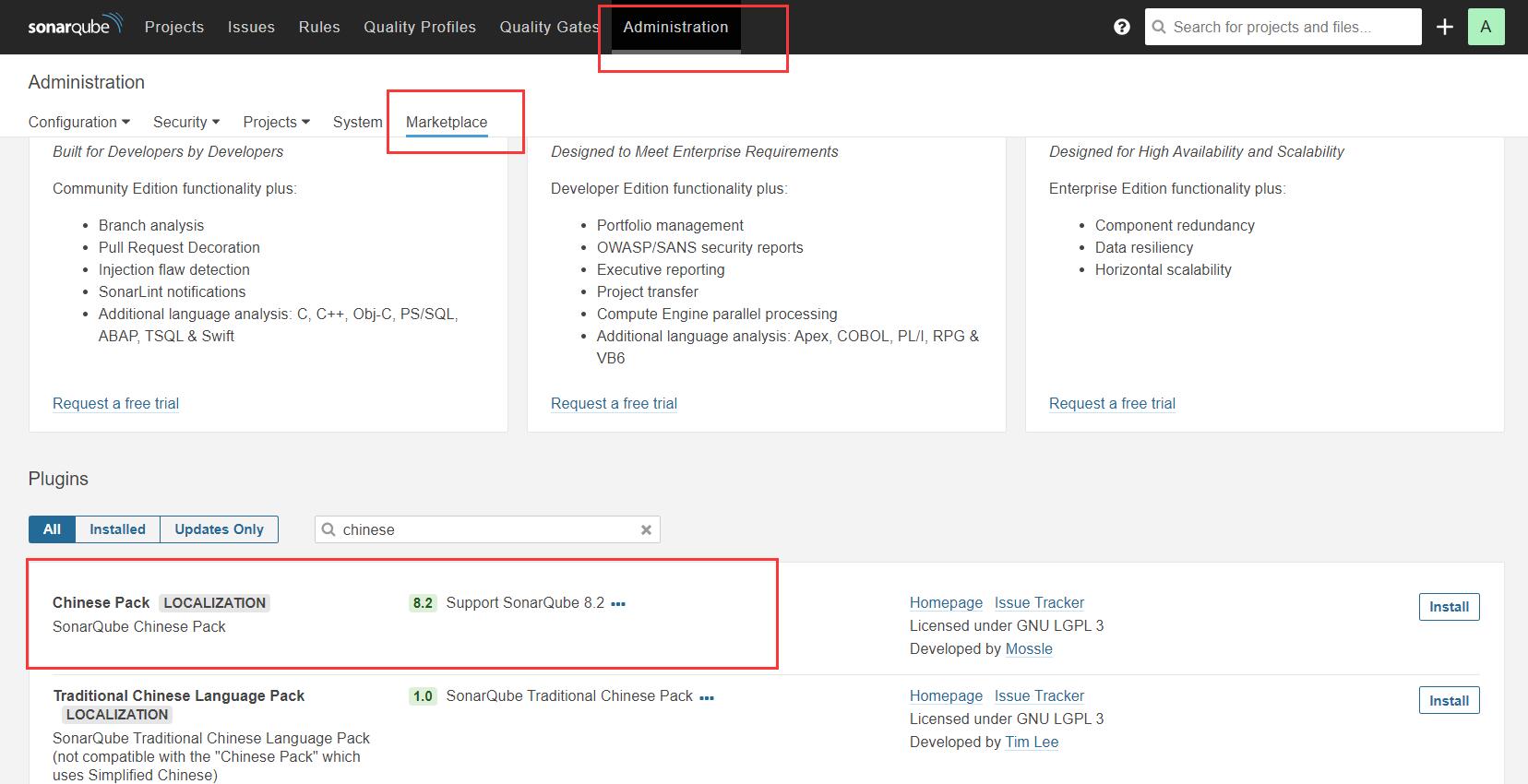This screenshot has width=1528, height=784.
Task: Open developer Mossle link
Action: click(x=1029, y=648)
